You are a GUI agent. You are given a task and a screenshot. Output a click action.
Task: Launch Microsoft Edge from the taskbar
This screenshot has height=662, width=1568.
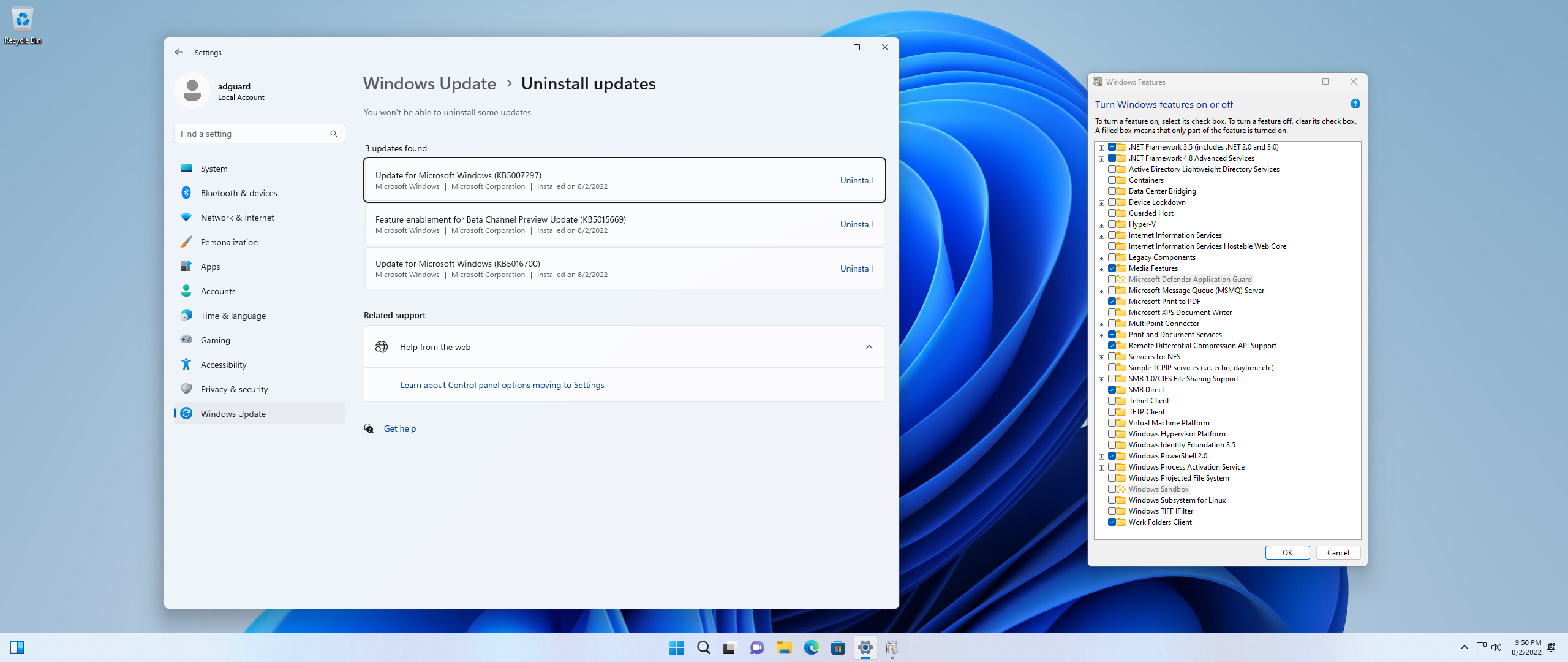[811, 647]
